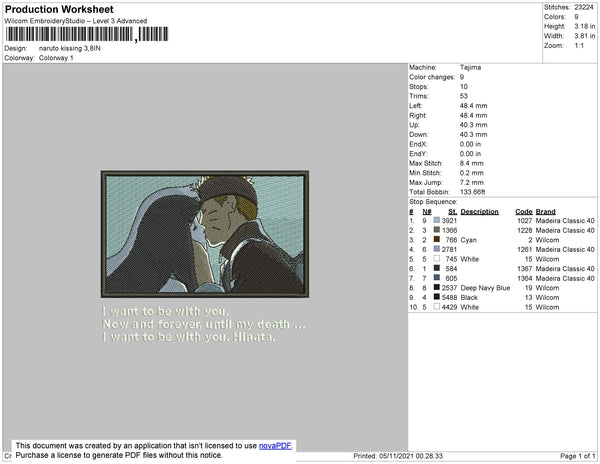This screenshot has height=464, width=600.
Task: Click the Description column header
Action: point(479,212)
